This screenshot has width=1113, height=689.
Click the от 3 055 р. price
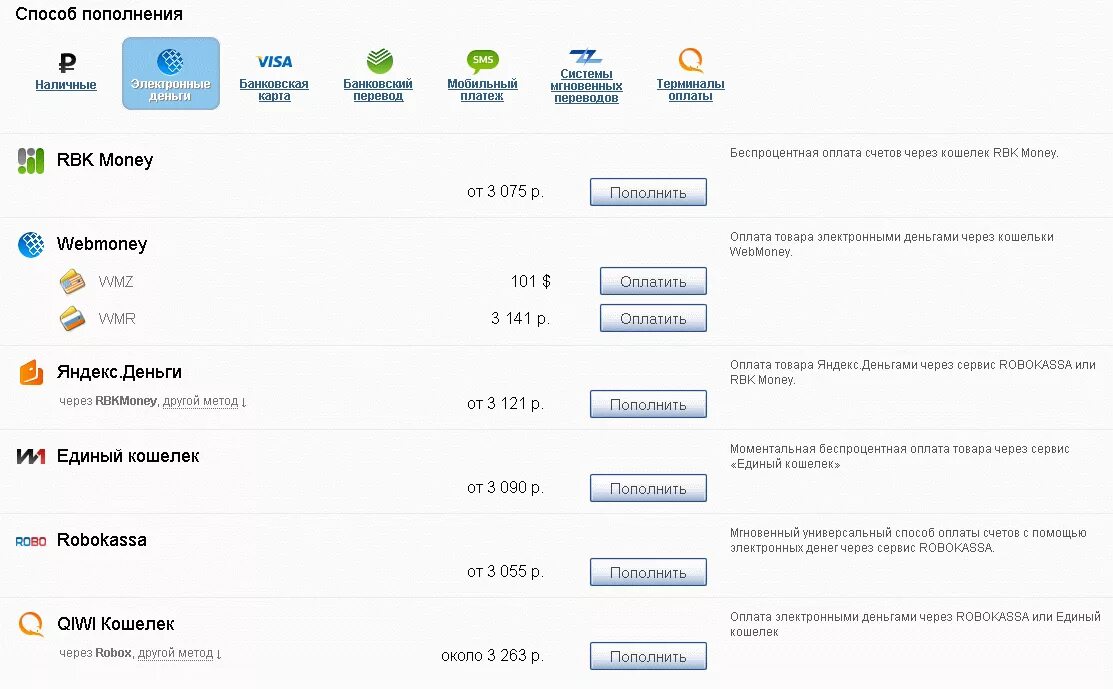pyautogui.click(x=505, y=571)
